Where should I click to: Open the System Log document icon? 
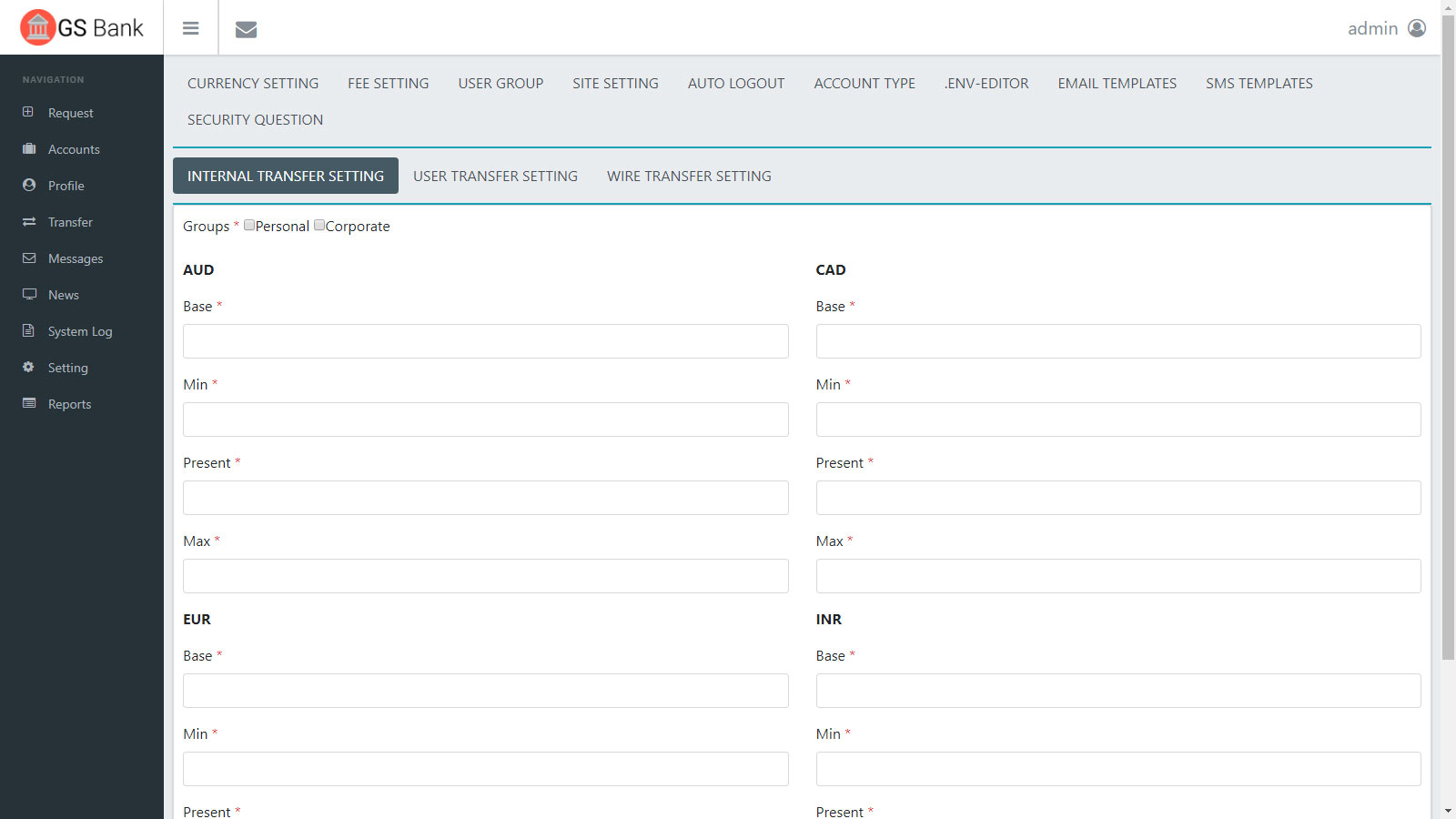click(29, 330)
